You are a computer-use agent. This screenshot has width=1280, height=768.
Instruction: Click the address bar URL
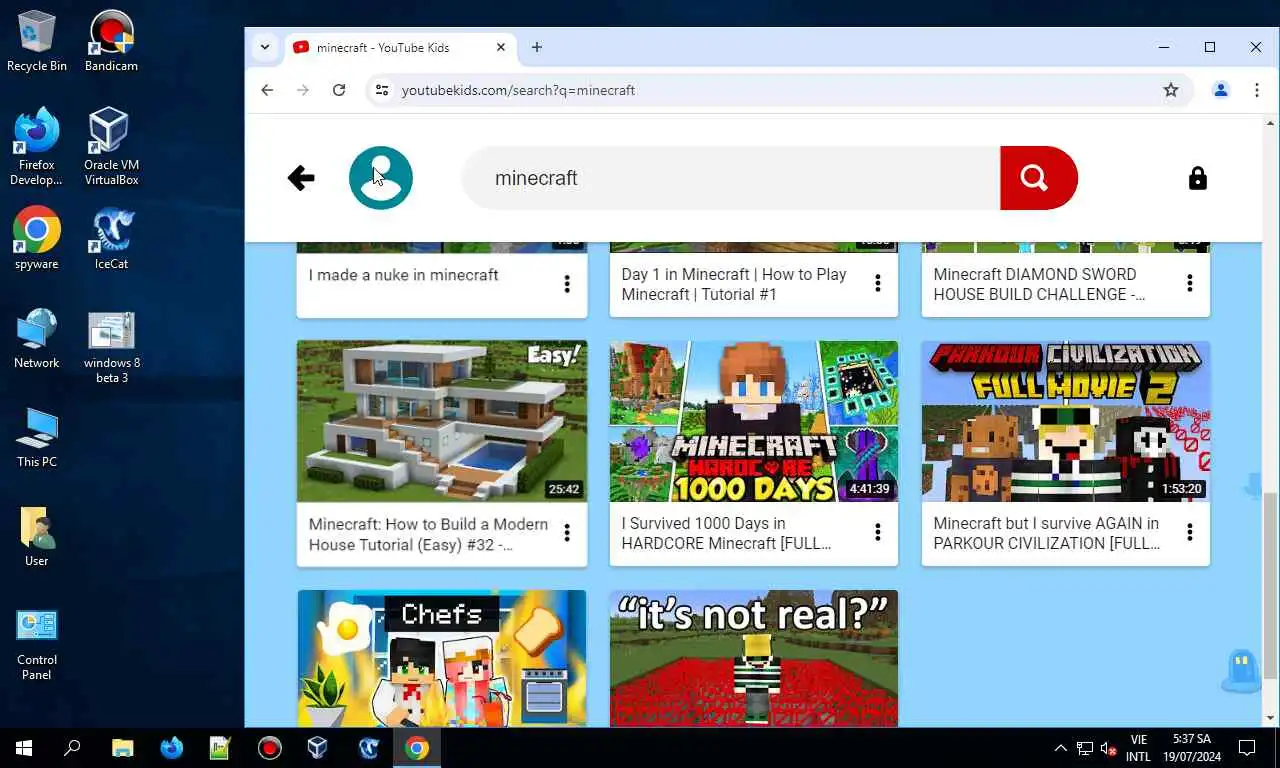[x=518, y=90]
